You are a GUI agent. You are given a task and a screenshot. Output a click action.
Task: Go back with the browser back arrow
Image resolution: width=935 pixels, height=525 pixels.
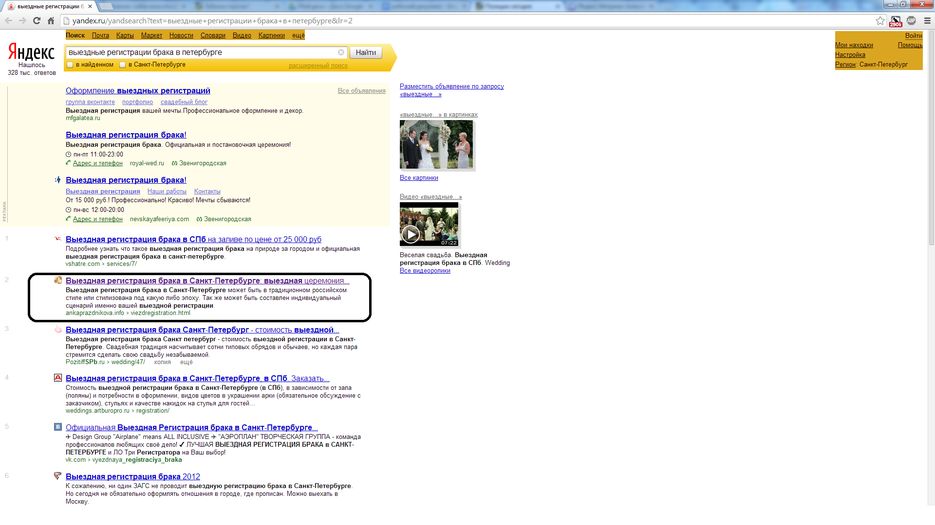point(8,20)
